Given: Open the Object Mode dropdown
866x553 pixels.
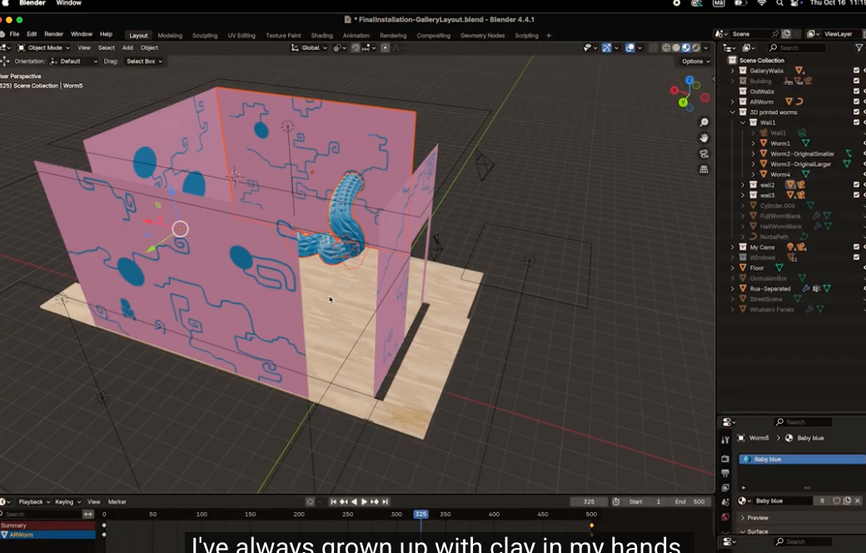Looking at the screenshot, I should point(47,47).
